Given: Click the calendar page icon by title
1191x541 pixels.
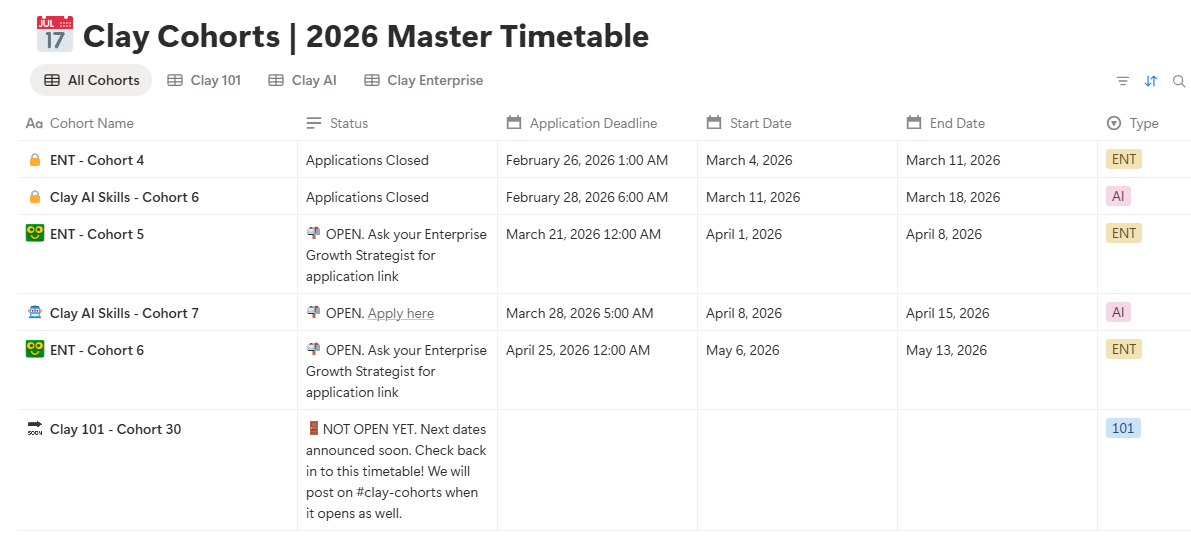Looking at the screenshot, I should pos(55,35).
